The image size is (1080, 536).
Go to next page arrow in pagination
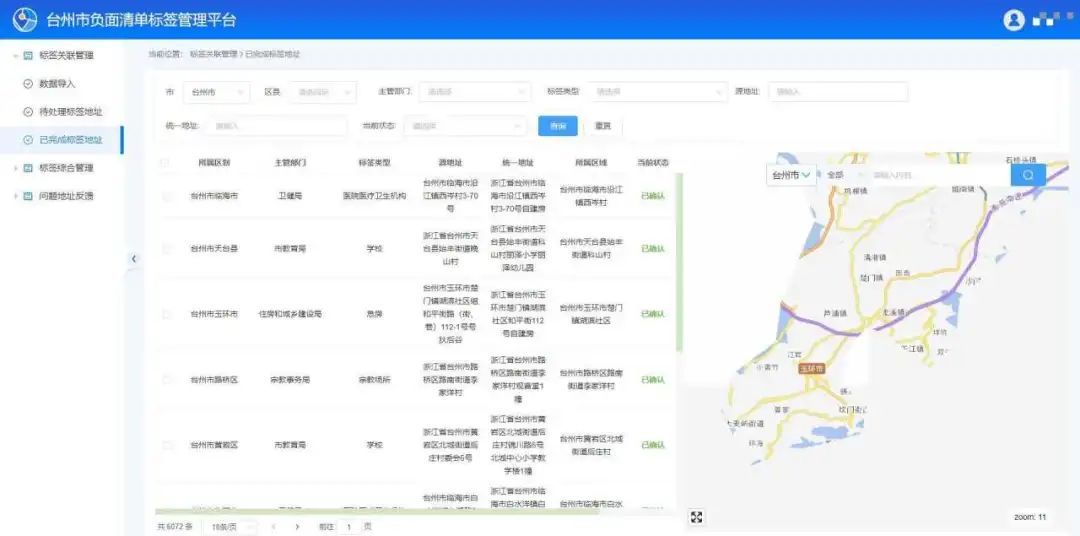[x=297, y=526]
